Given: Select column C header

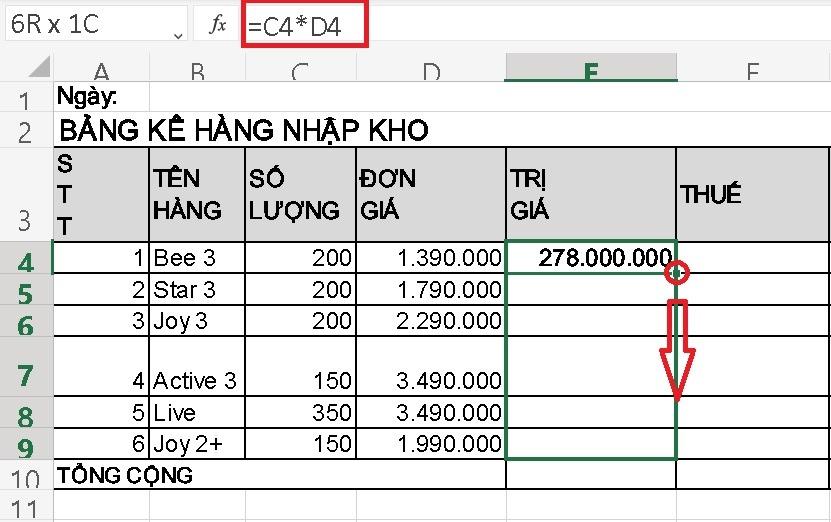Looking at the screenshot, I should (300, 69).
